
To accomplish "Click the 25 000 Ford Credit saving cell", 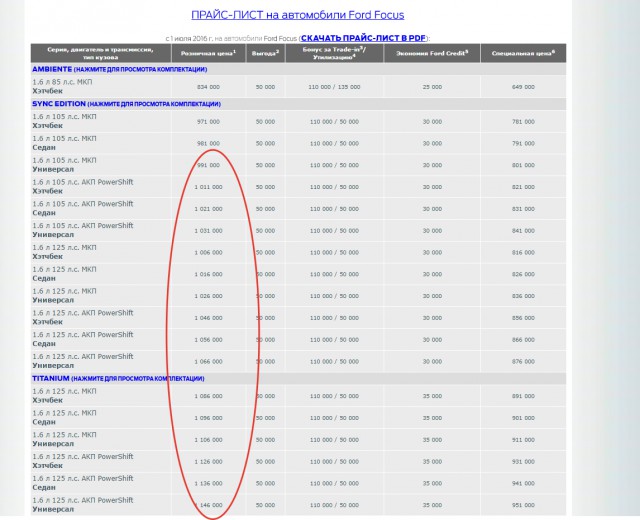I will click(432, 87).
